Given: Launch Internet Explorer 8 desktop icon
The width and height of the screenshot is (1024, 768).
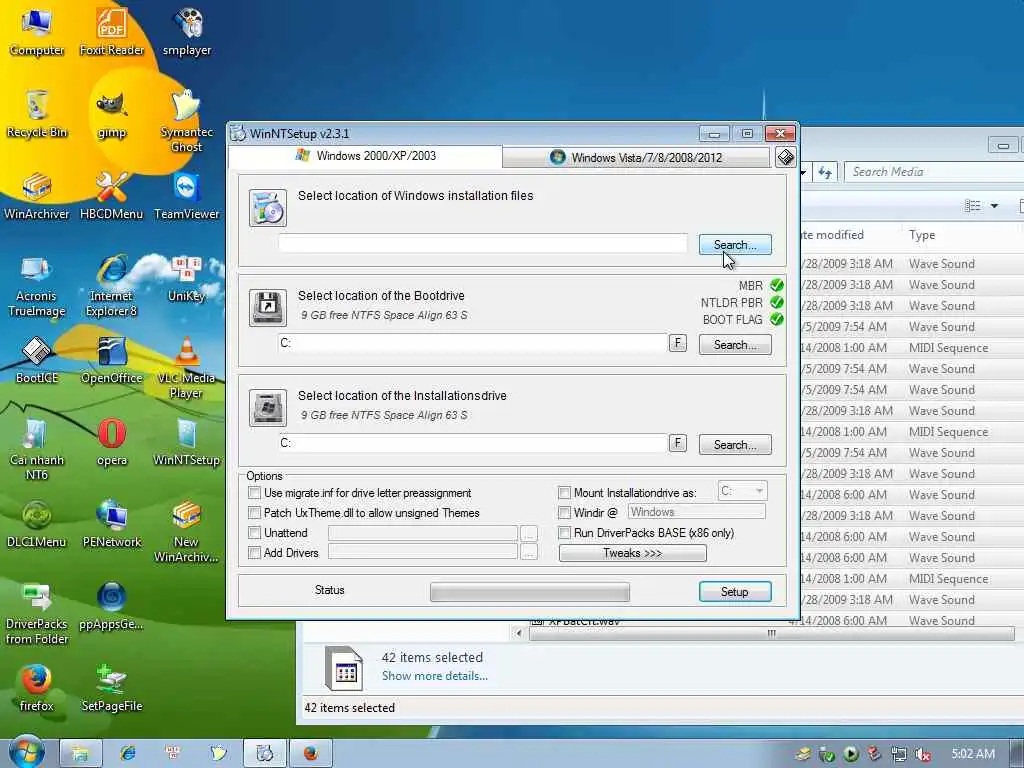Looking at the screenshot, I should (x=112, y=286).
